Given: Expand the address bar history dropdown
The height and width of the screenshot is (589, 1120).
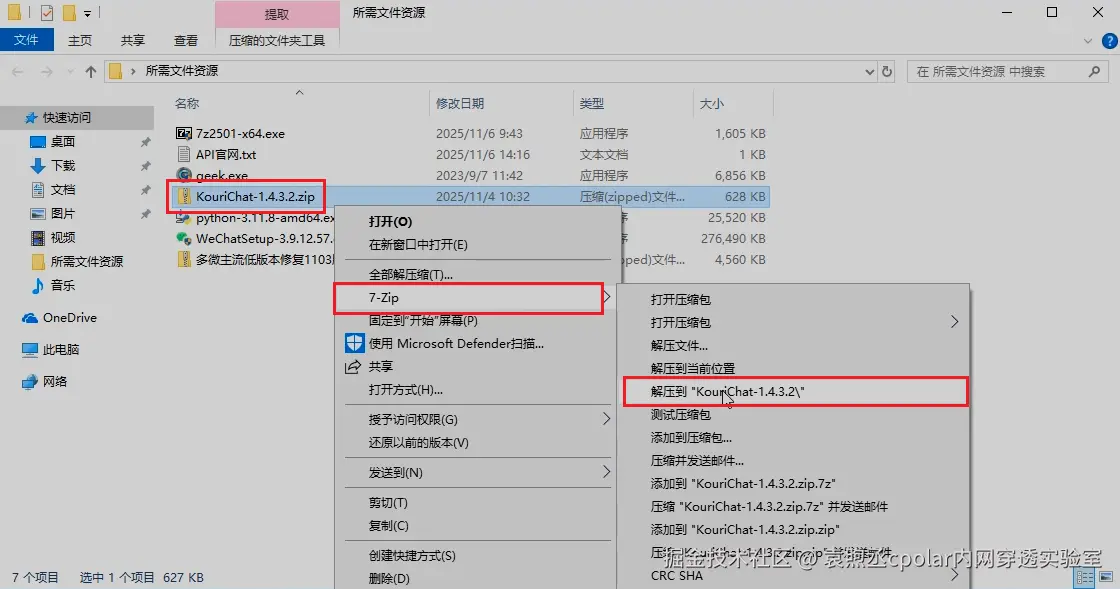Looking at the screenshot, I should [x=869, y=71].
